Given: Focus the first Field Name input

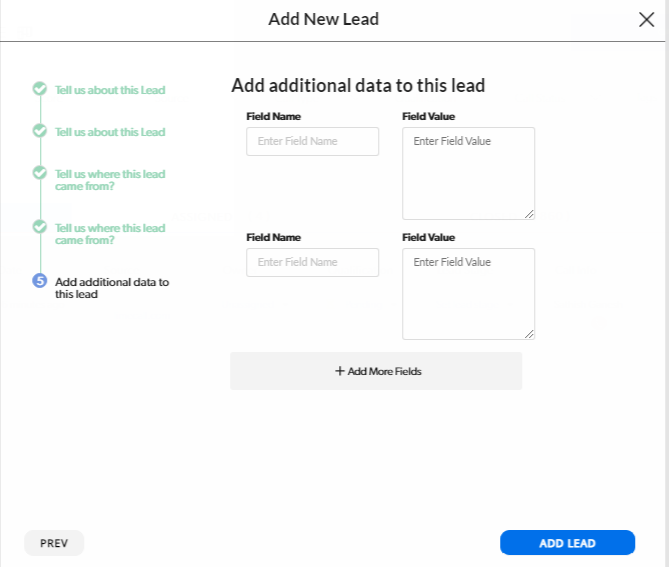Looking at the screenshot, I should [313, 142].
